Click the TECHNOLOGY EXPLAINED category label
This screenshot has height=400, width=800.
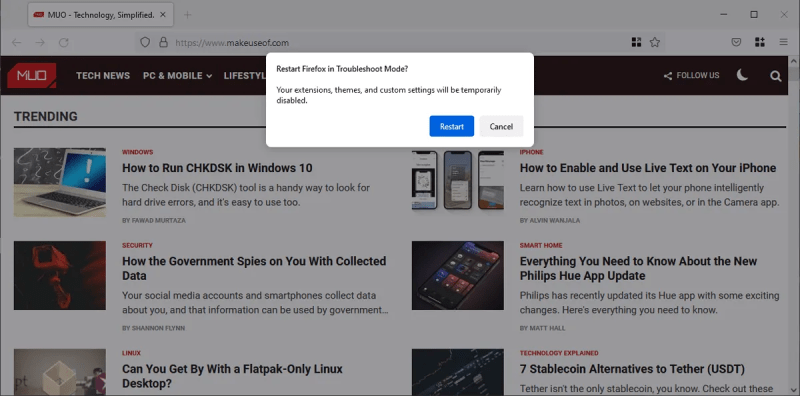tap(559, 353)
